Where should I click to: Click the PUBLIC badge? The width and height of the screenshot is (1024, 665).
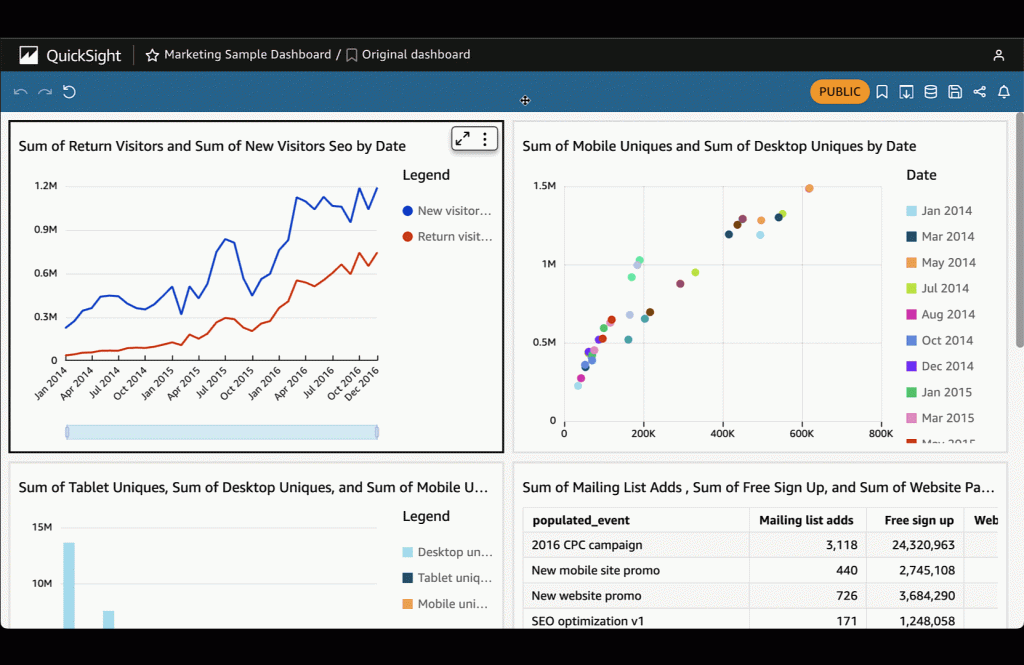click(x=839, y=91)
